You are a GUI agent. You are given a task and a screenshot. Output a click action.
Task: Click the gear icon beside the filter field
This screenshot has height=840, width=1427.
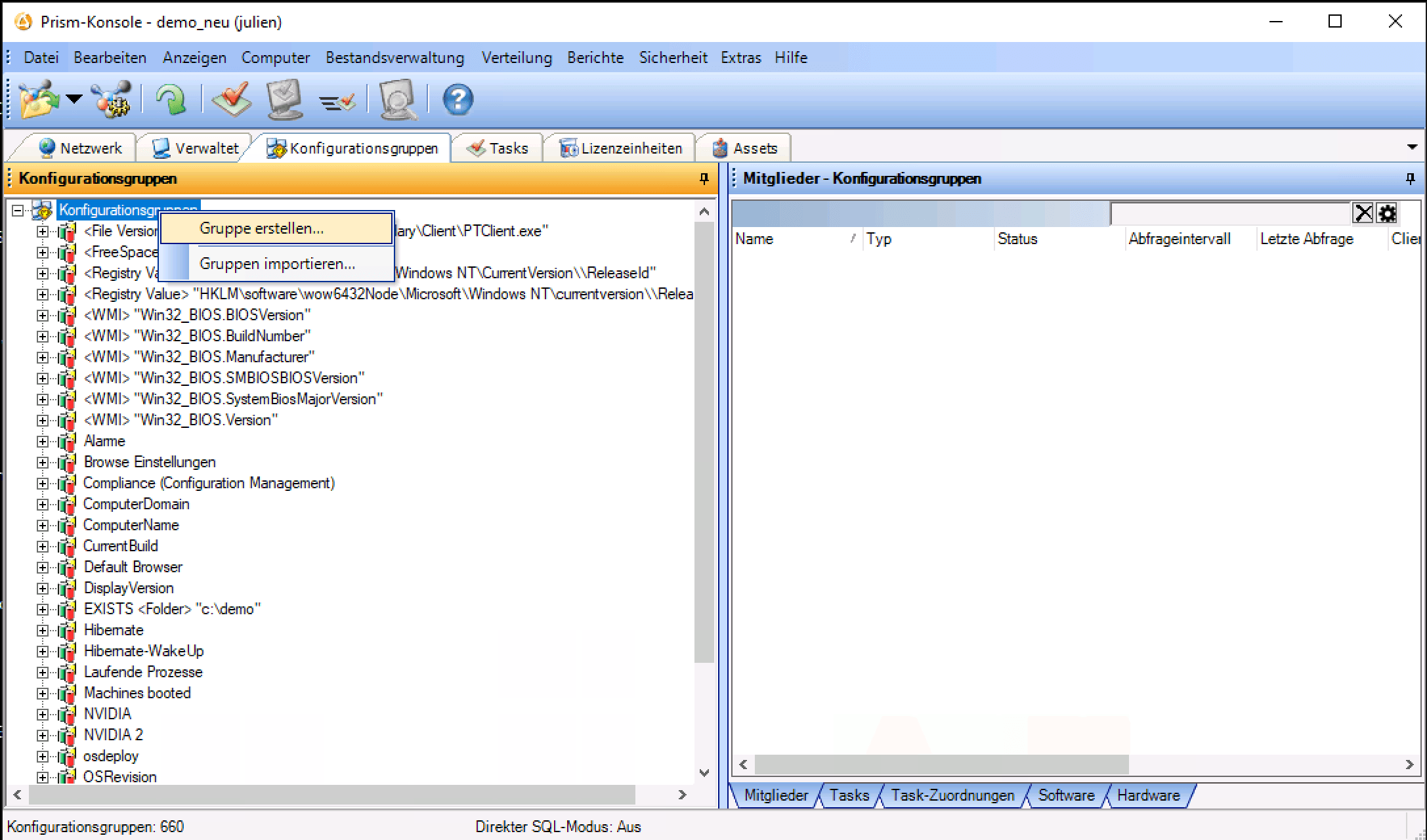pyautogui.click(x=1387, y=213)
